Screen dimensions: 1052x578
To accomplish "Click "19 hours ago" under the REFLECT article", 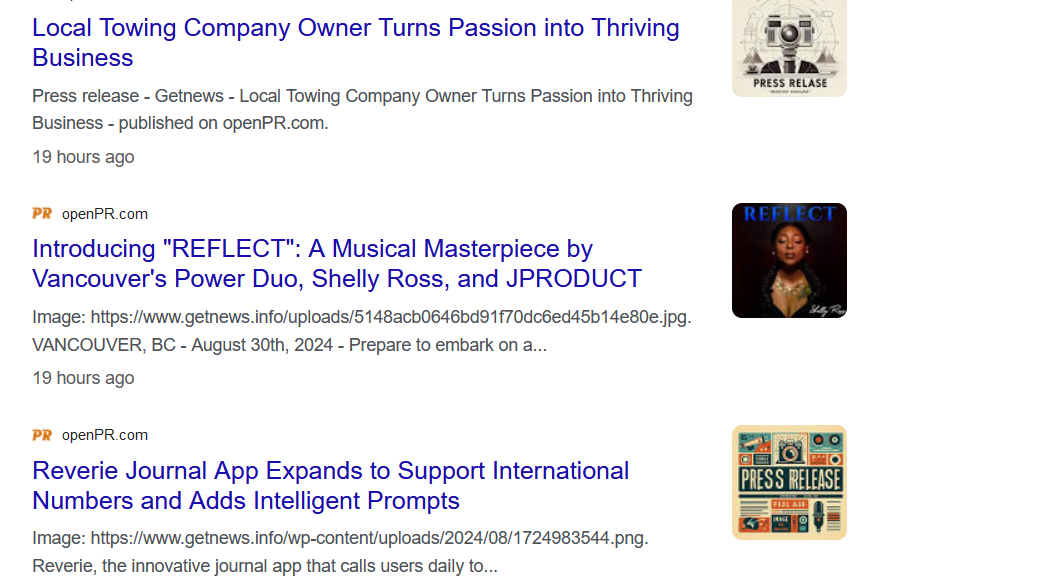I will pos(83,378).
